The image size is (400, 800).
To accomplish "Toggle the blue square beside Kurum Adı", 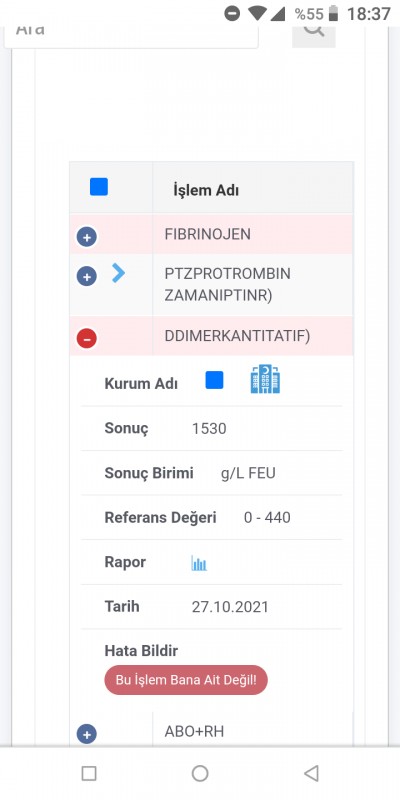I will tap(214, 380).
